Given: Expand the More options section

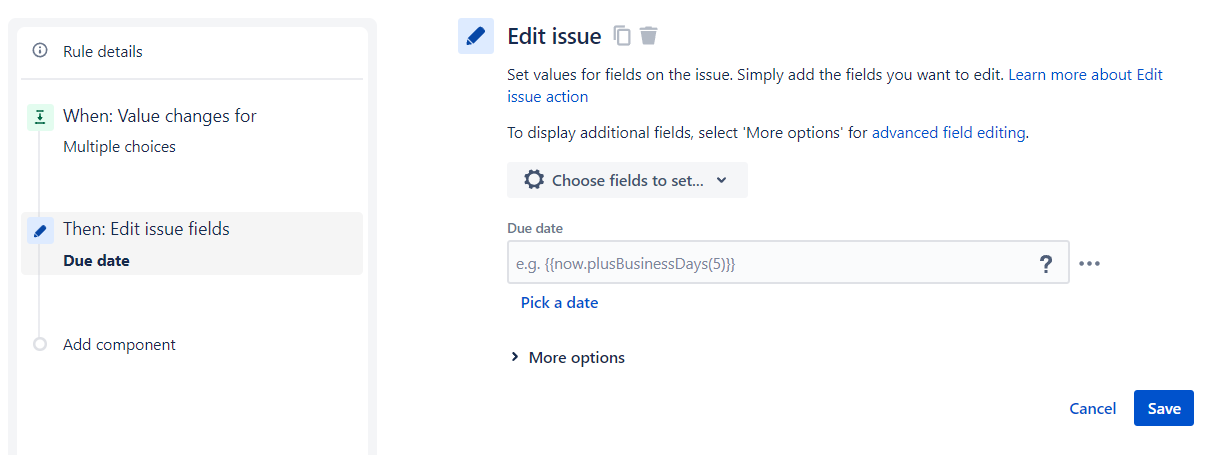Looking at the screenshot, I should tap(568, 358).
